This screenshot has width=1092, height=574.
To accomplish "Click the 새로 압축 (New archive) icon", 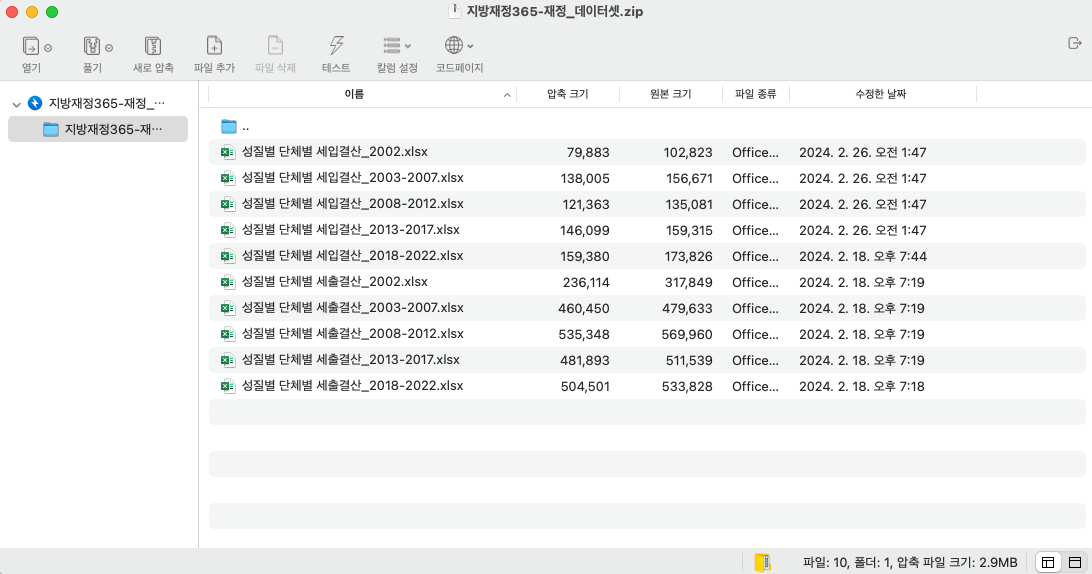I will click(x=153, y=46).
